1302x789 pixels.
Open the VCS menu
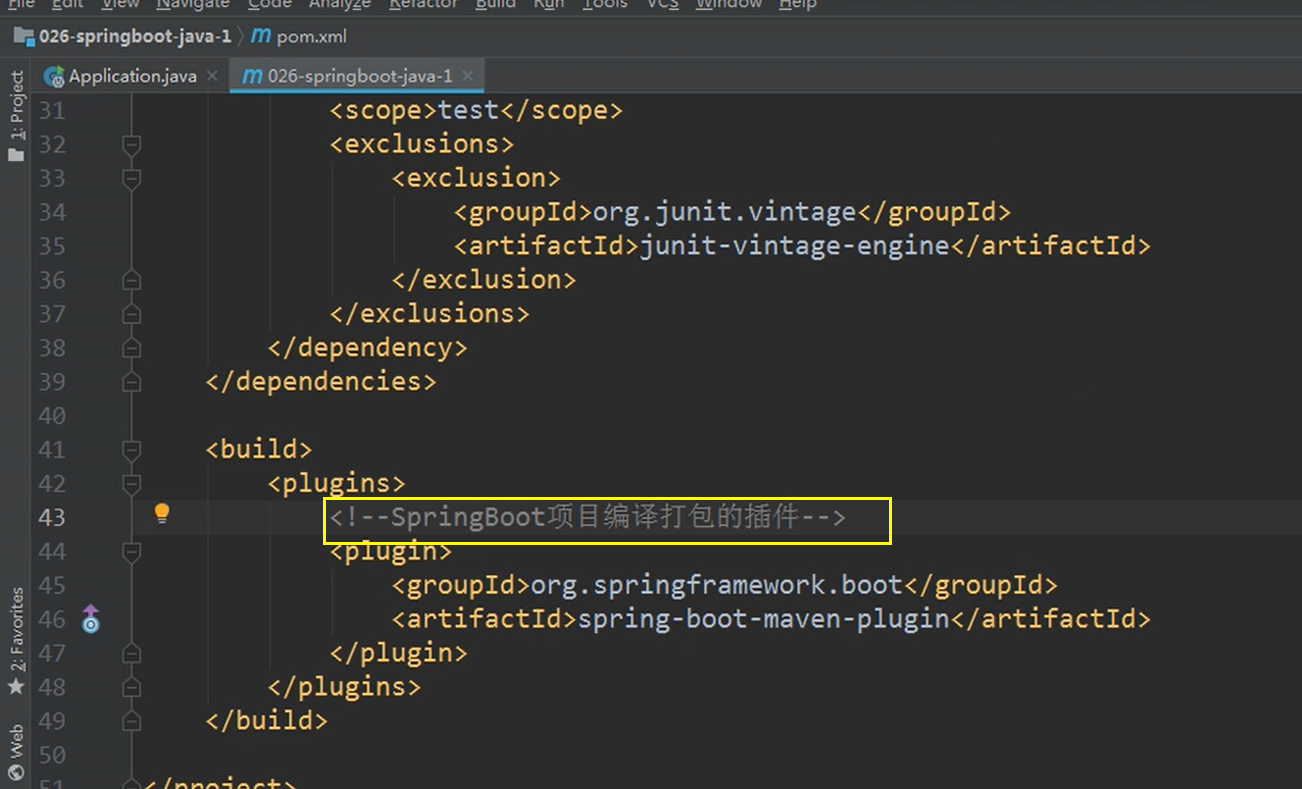pos(663,5)
